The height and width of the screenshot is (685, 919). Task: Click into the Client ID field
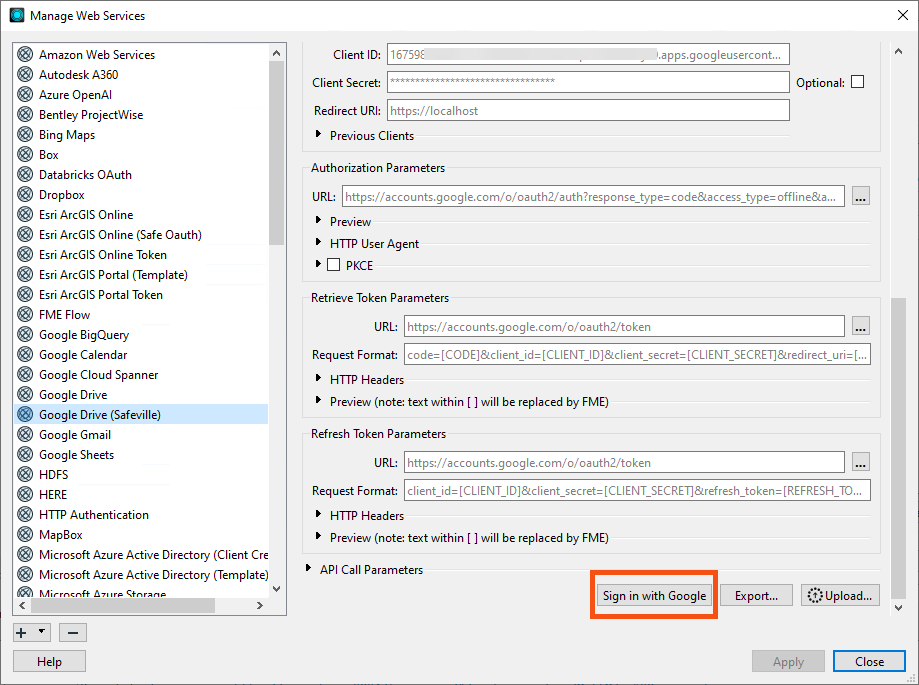tap(588, 54)
